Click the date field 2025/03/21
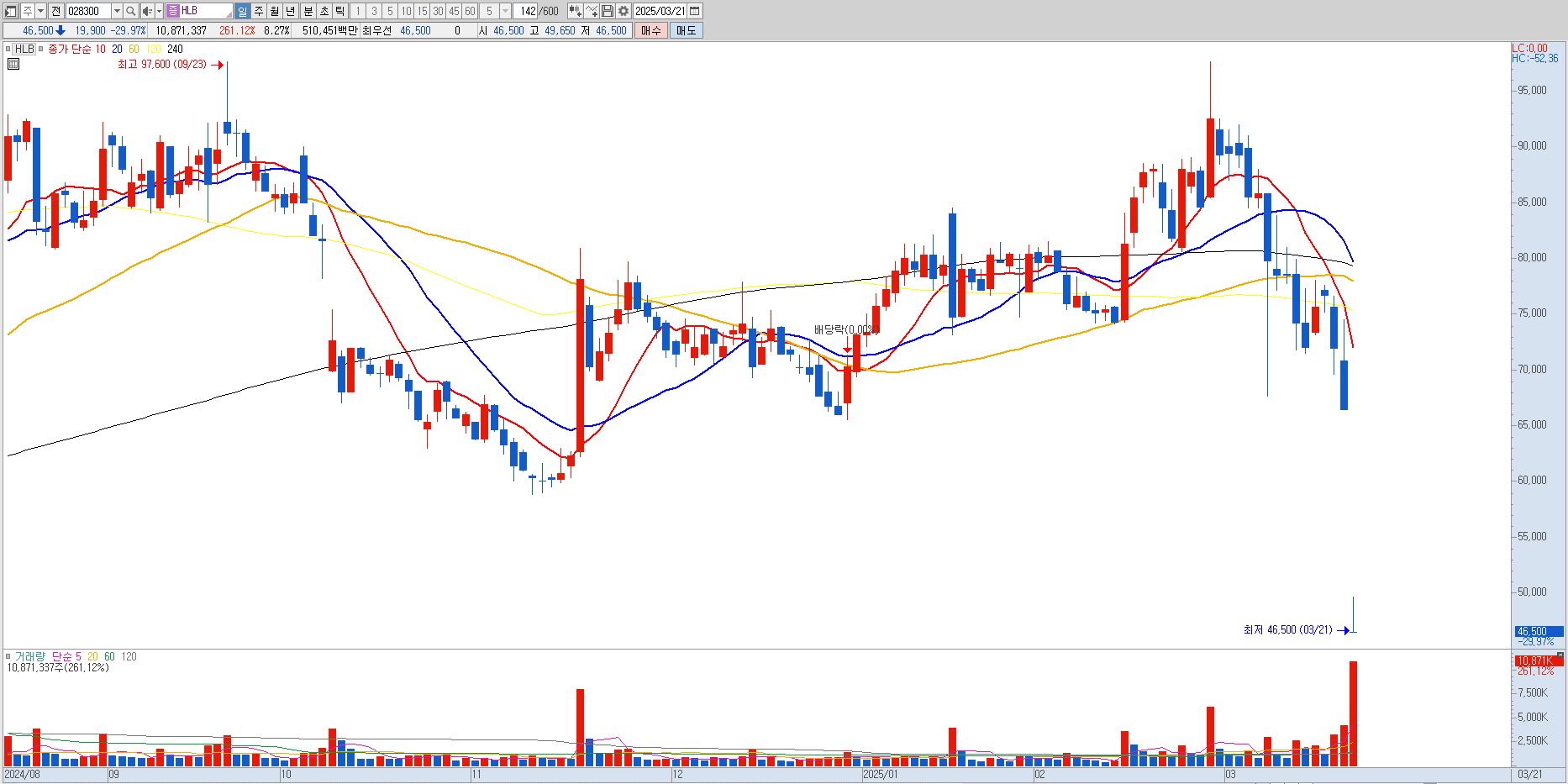The width and height of the screenshot is (1568, 784). (x=660, y=11)
